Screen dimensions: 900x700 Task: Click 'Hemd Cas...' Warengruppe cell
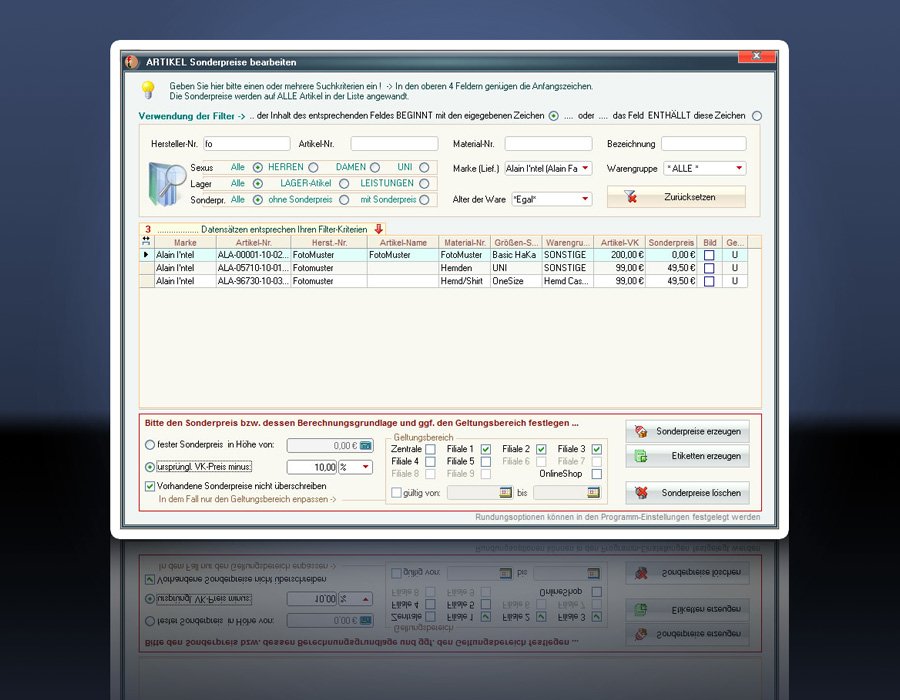(568, 281)
